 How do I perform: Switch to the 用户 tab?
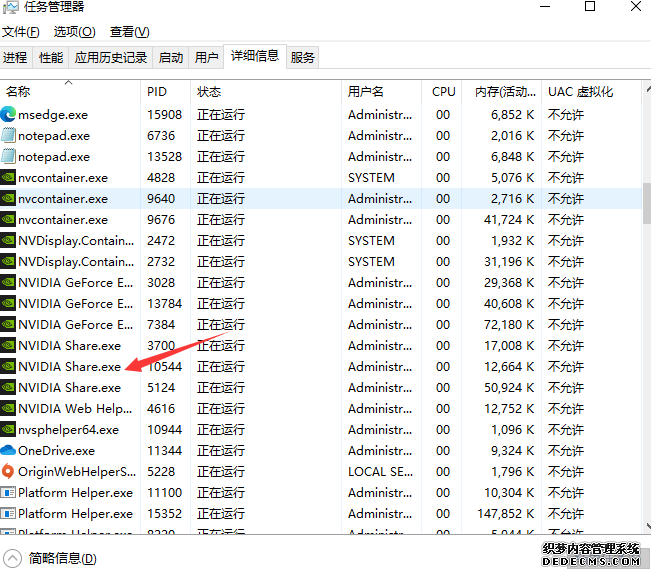pyautogui.click(x=206, y=57)
